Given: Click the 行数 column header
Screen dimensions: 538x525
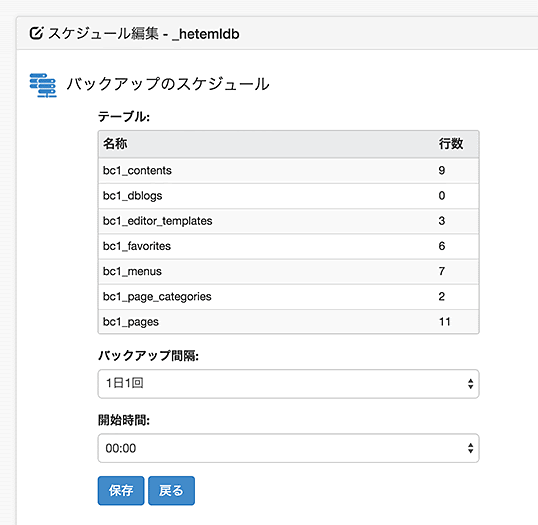Looking at the screenshot, I should (451, 143).
